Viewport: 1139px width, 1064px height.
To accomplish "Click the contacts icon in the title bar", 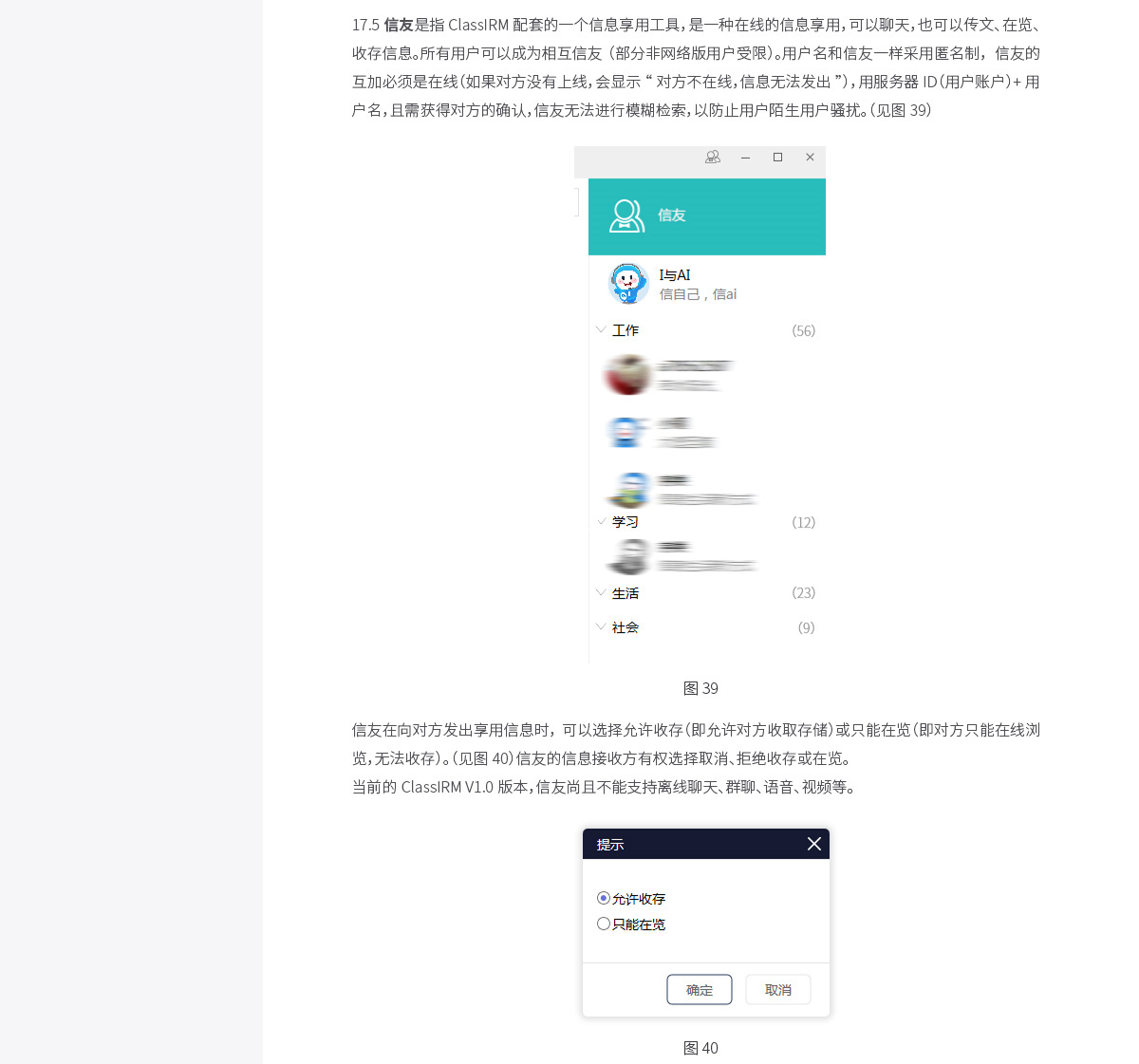I will (x=713, y=157).
